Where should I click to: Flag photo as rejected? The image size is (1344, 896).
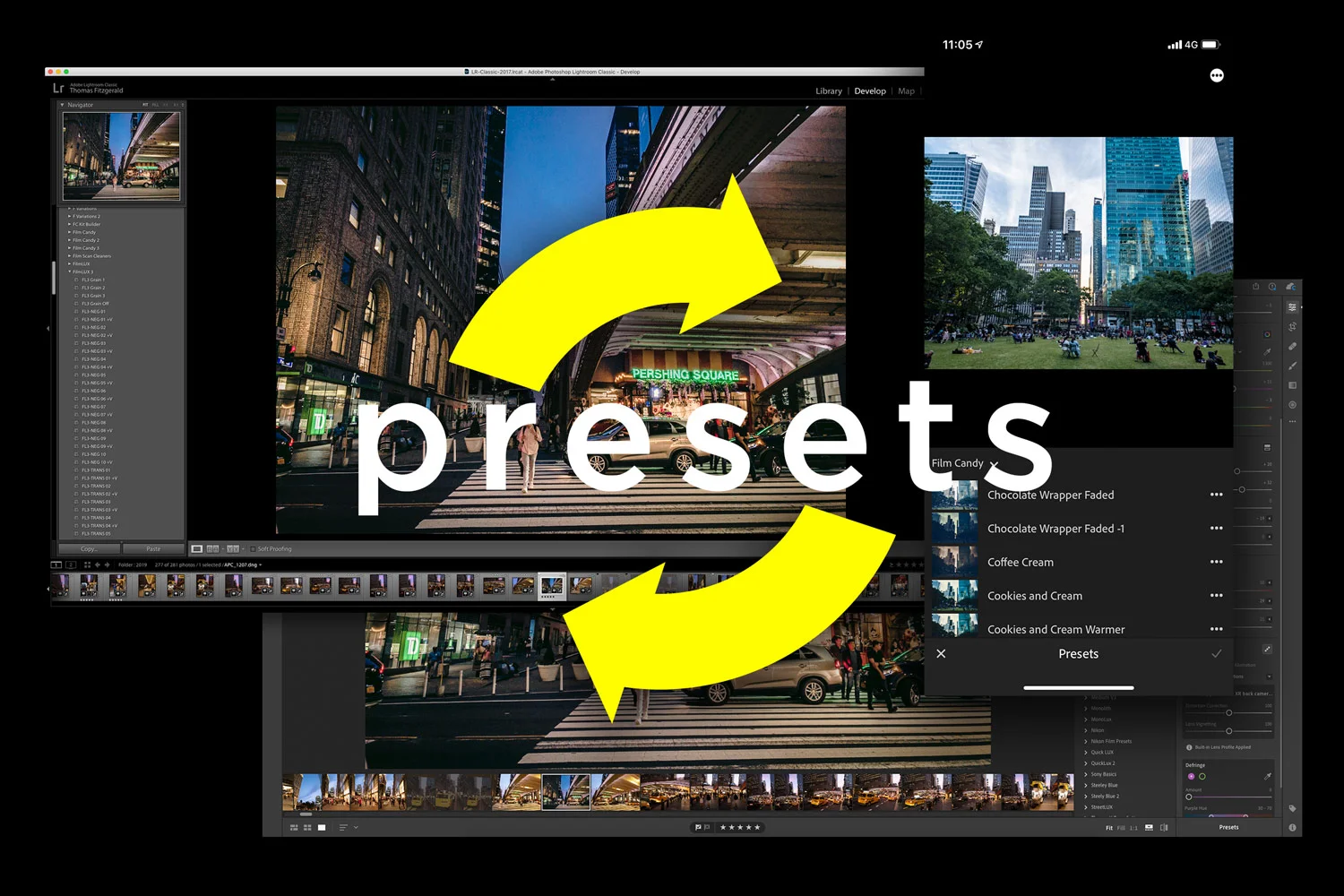[x=707, y=827]
